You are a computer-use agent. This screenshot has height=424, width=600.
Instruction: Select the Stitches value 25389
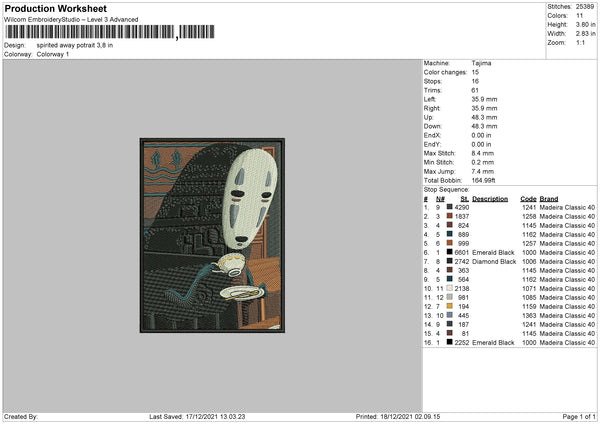(585, 7)
